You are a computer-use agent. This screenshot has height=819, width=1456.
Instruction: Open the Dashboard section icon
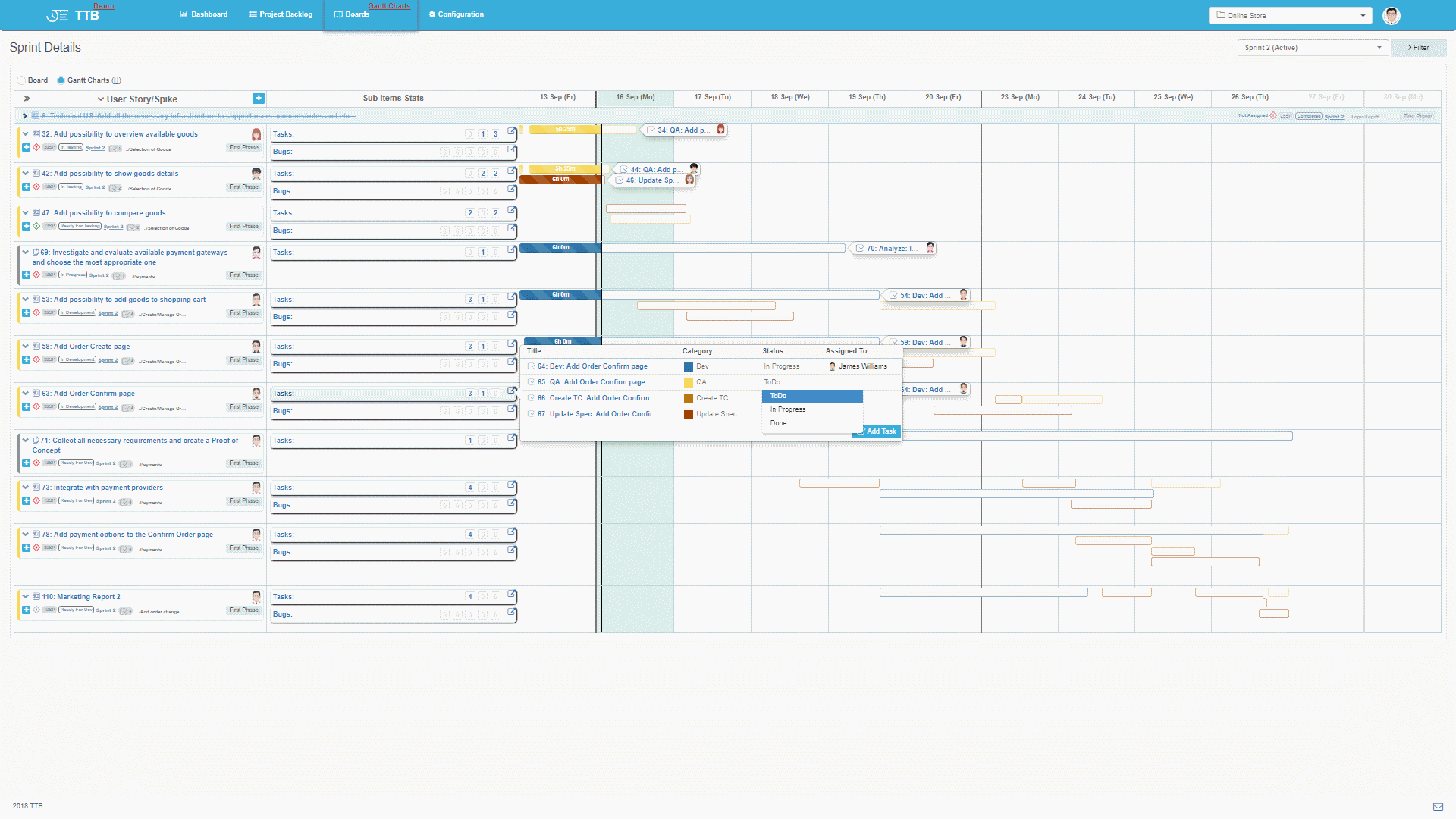[x=183, y=14]
